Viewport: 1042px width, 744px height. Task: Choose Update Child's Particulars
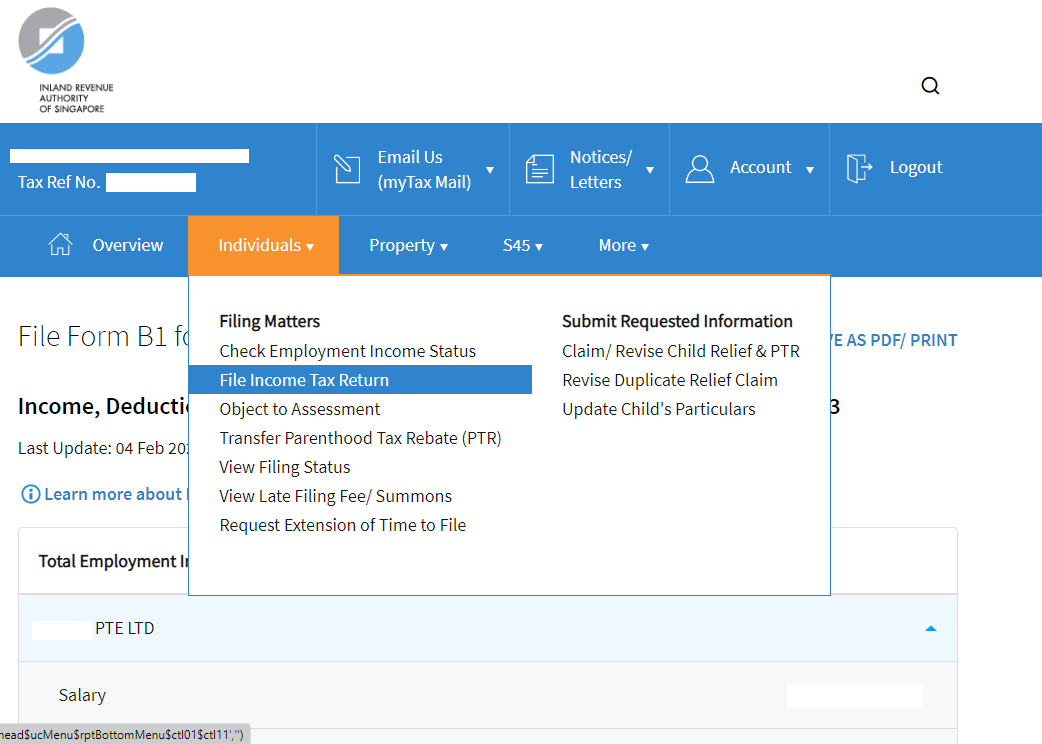(x=659, y=409)
